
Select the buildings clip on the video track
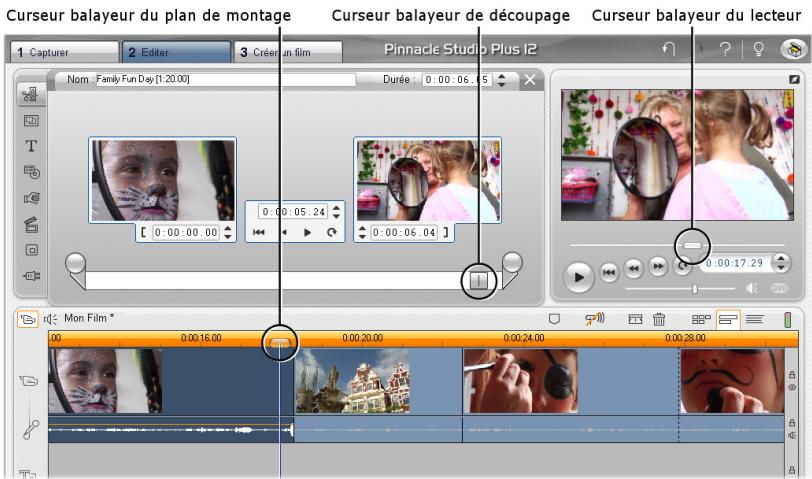[x=378, y=381]
